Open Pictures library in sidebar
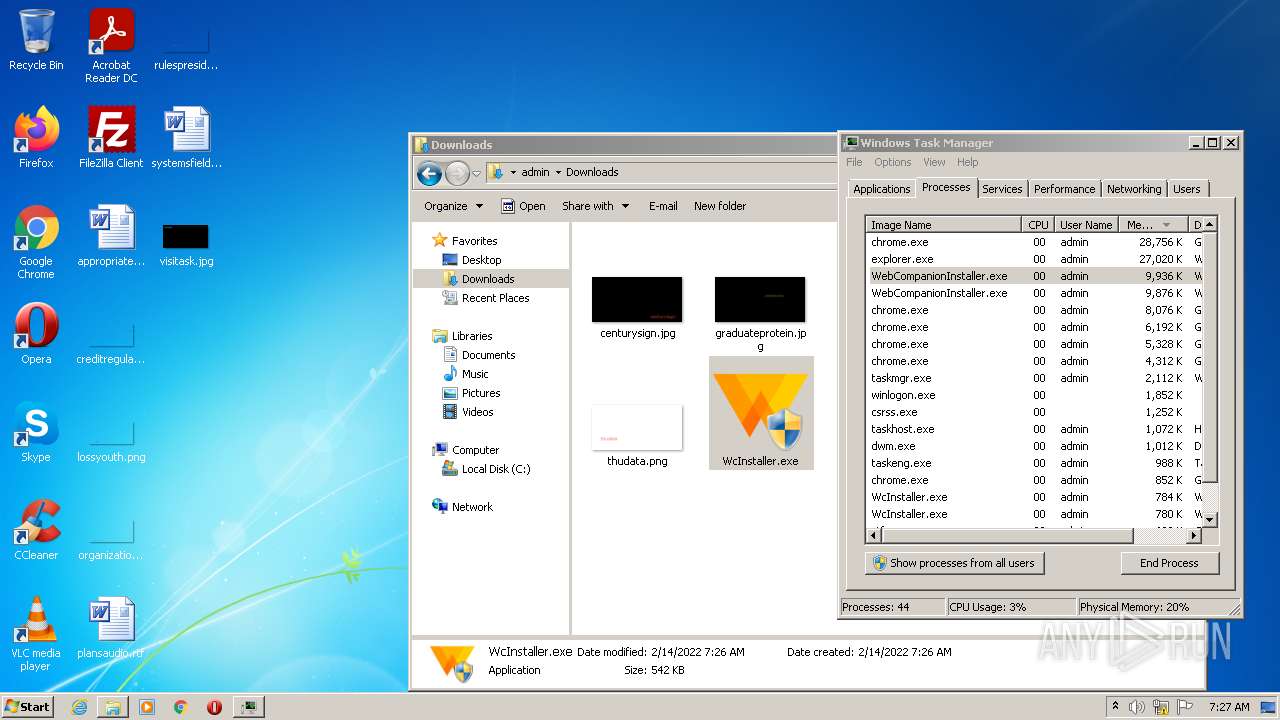 coord(481,393)
